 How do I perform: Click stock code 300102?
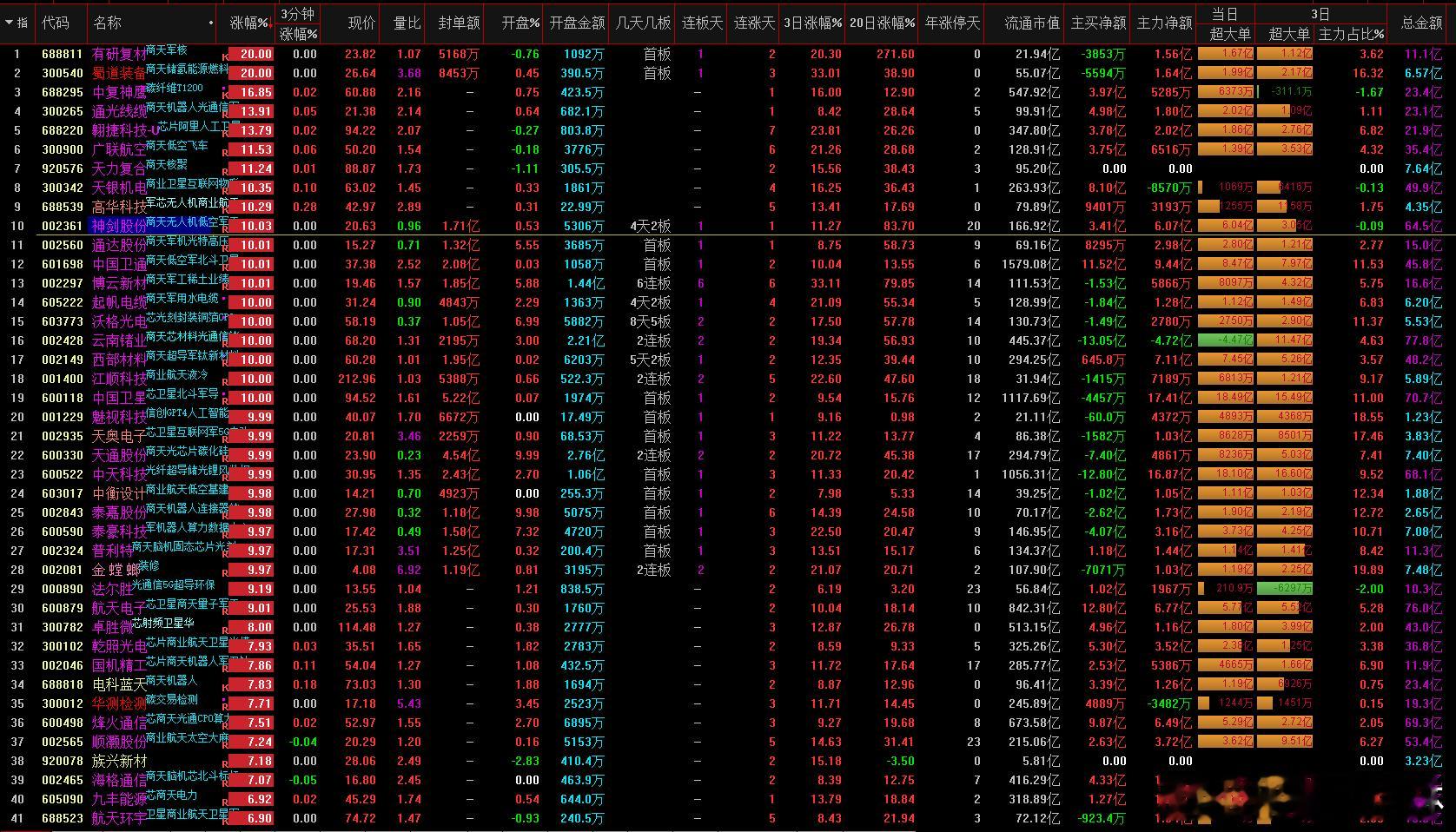[x=63, y=646]
